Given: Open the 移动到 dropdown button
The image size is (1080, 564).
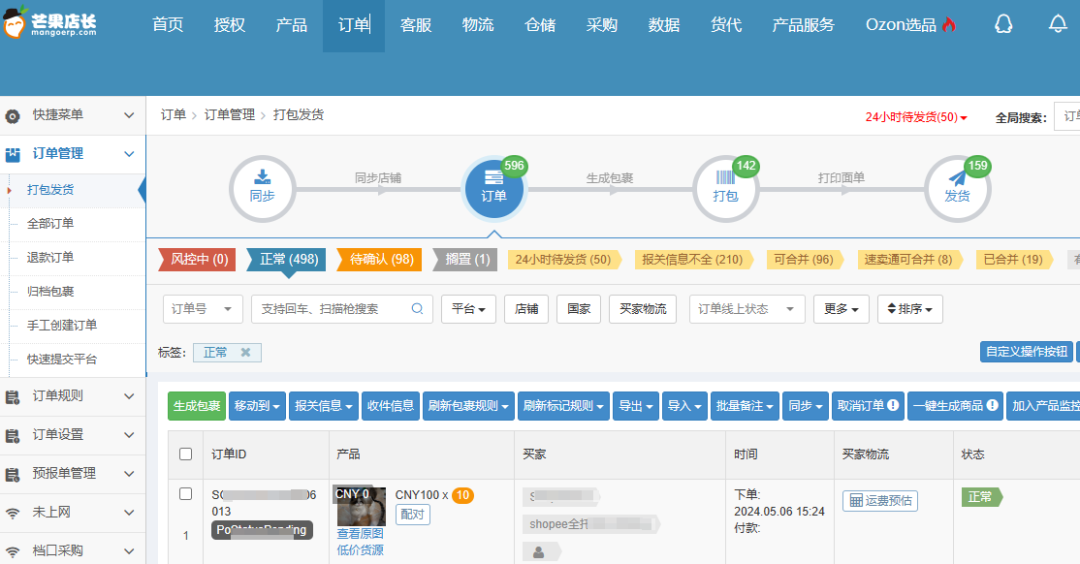Looking at the screenshot, I should click(x=257, y=406).
